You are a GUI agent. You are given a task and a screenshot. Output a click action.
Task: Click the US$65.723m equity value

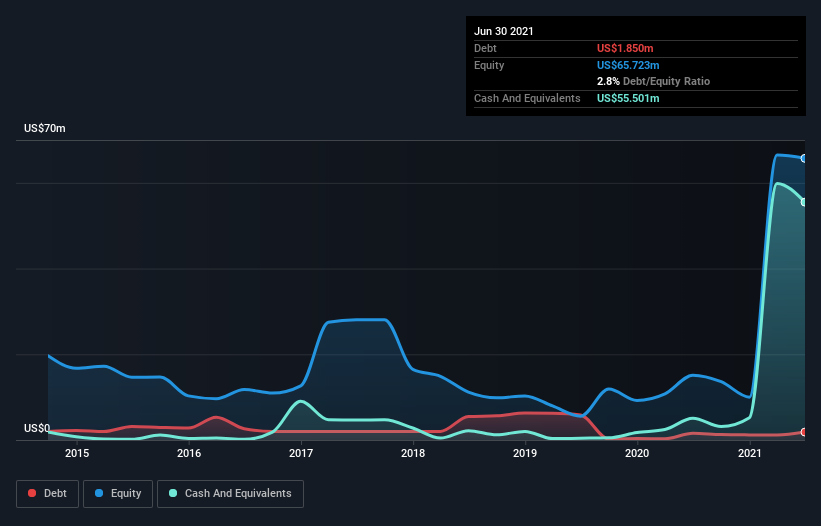tap(628, 65)
